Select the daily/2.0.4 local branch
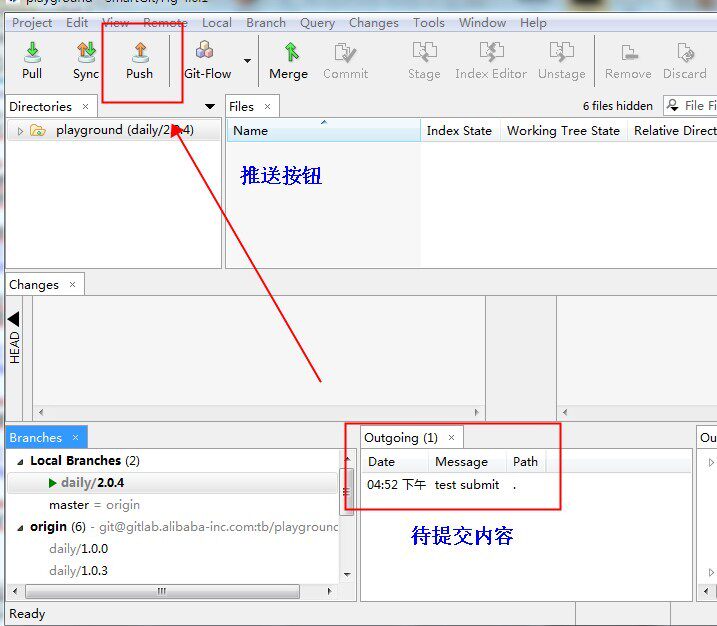 click(98, 483)
